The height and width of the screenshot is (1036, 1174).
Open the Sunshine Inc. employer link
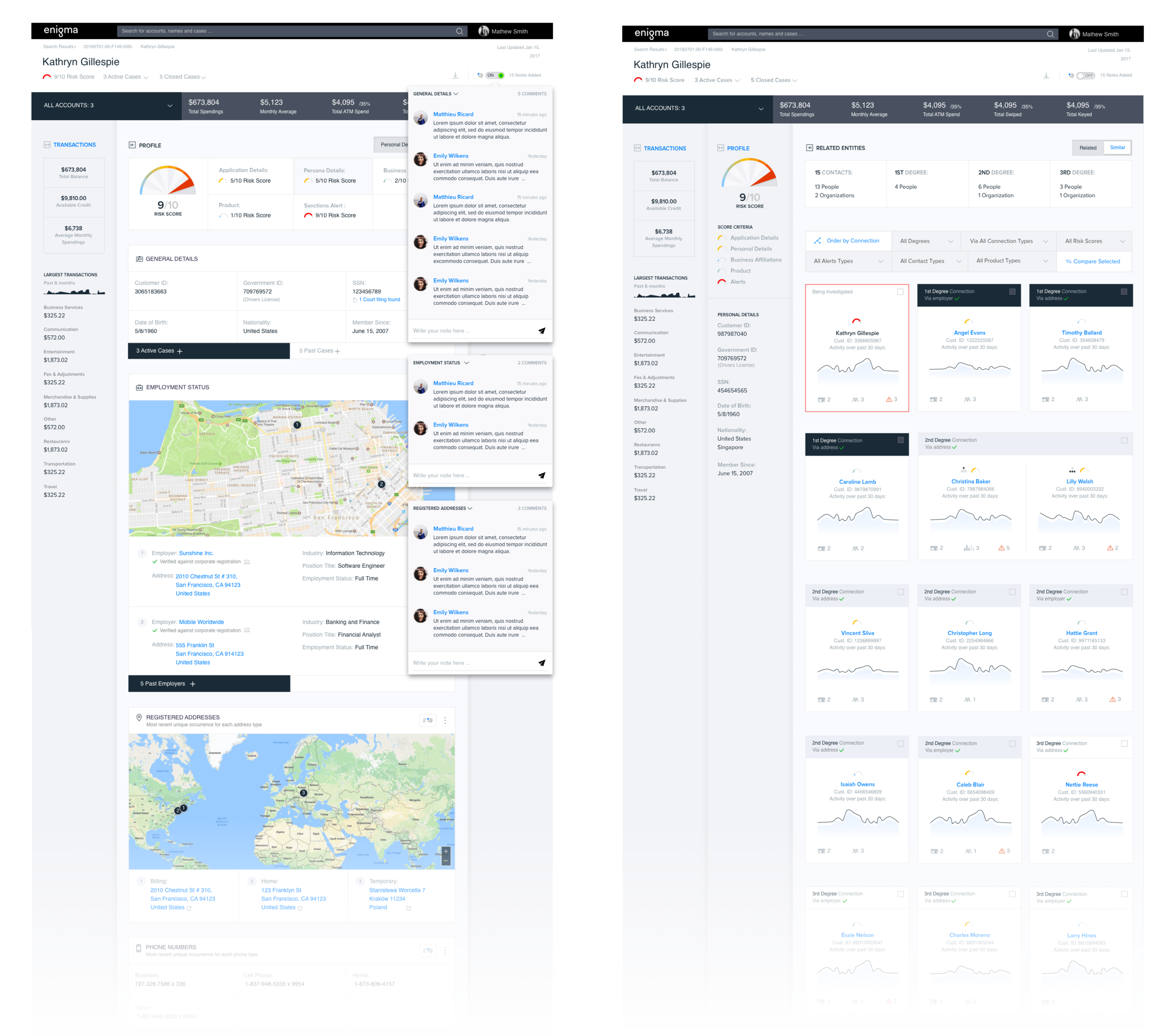[x=196, y=553]
